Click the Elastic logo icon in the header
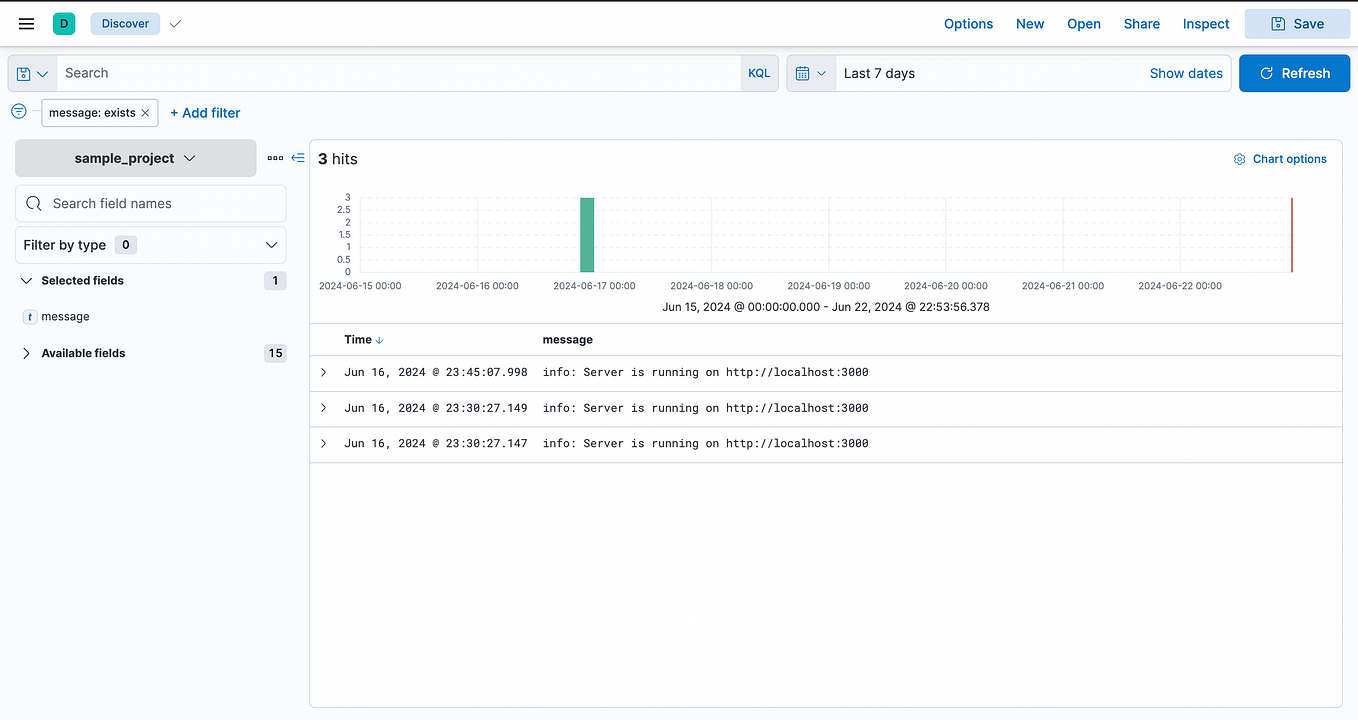The width and height of the screenshot is (1358, 720). (x=64, y=22)
